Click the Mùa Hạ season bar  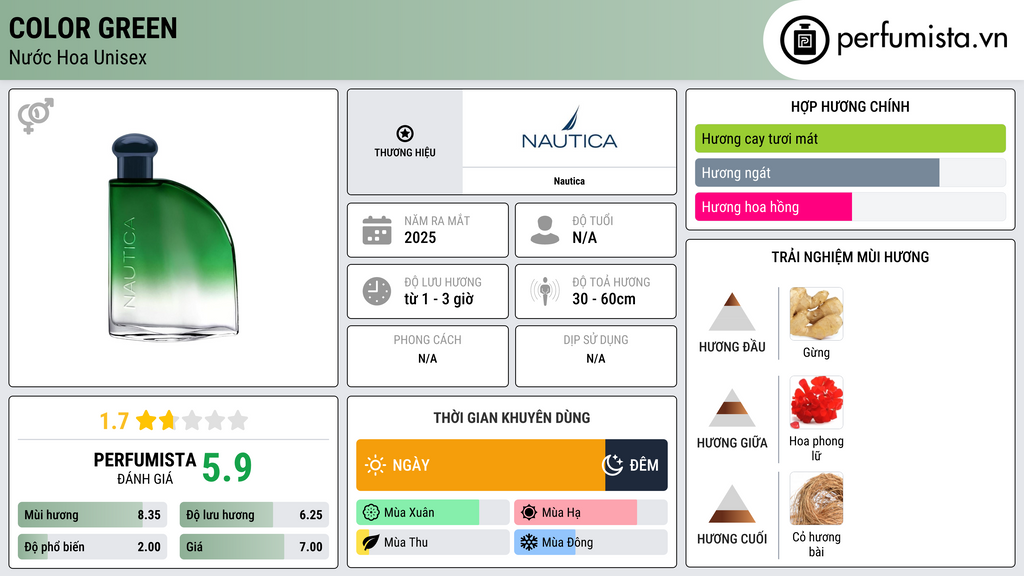click(x=576, y=513)
